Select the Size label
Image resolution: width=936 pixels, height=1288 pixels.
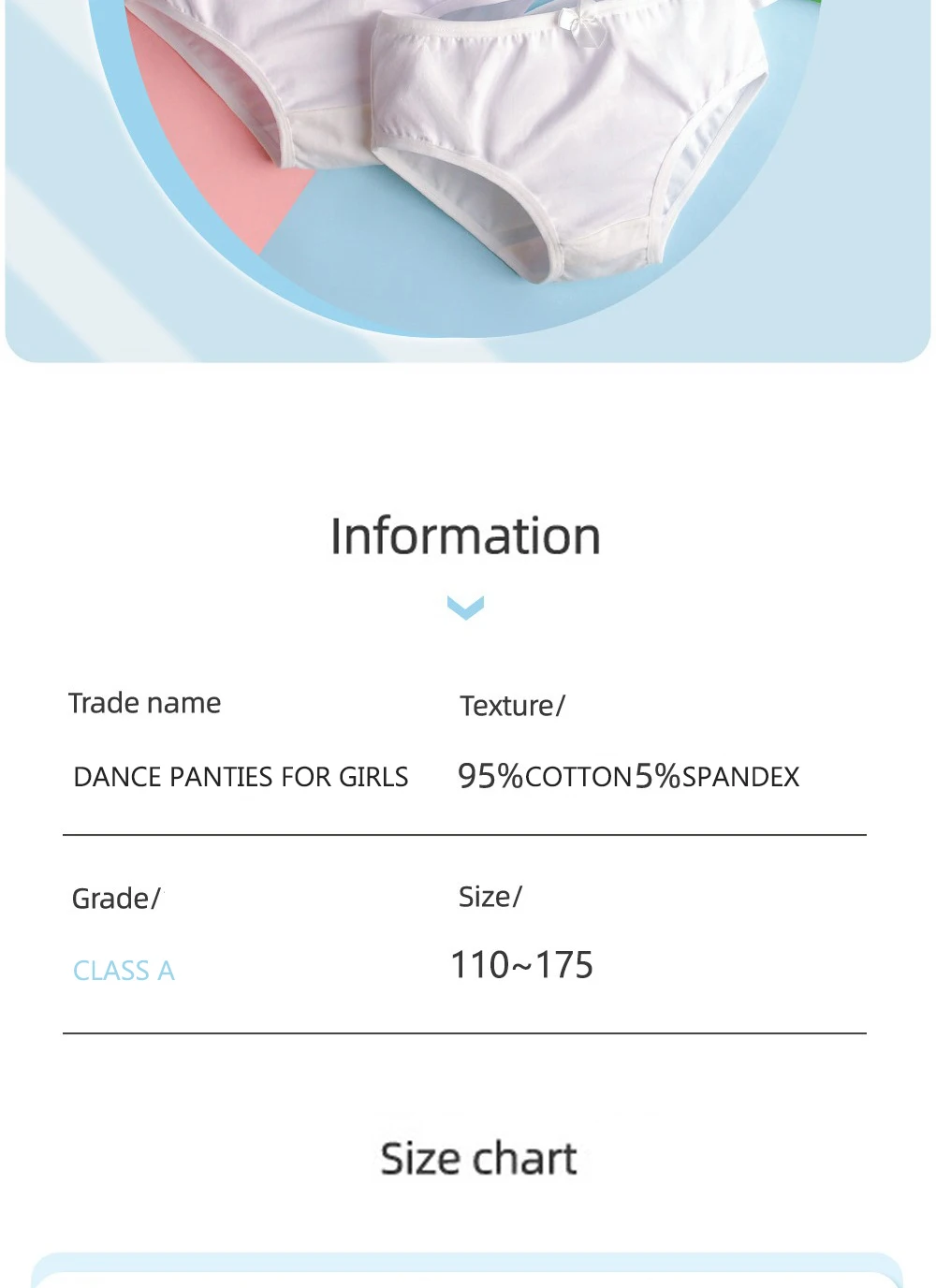click(x=490, y=897)
